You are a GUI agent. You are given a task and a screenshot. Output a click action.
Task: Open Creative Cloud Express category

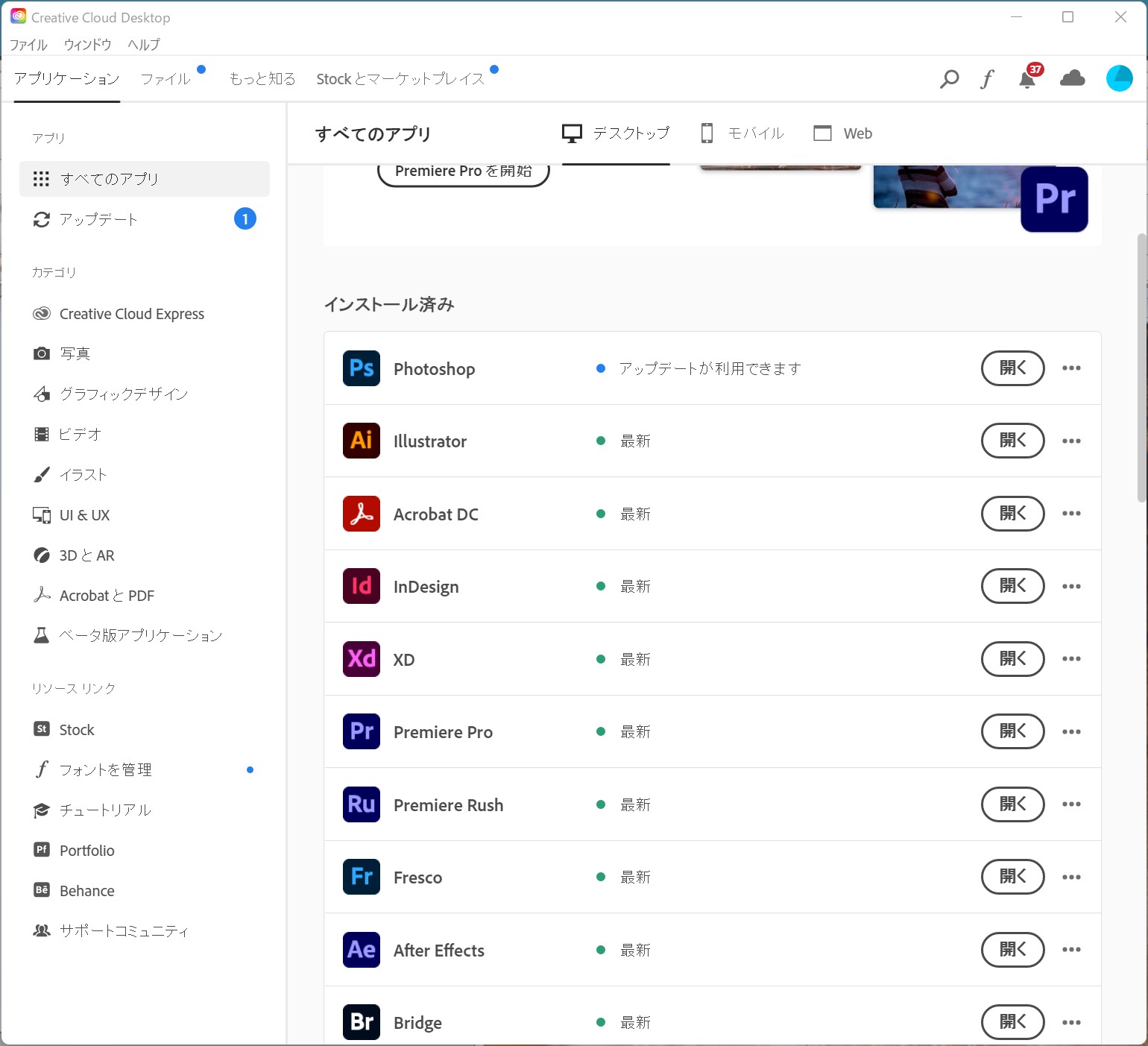[x=131, y=314]
